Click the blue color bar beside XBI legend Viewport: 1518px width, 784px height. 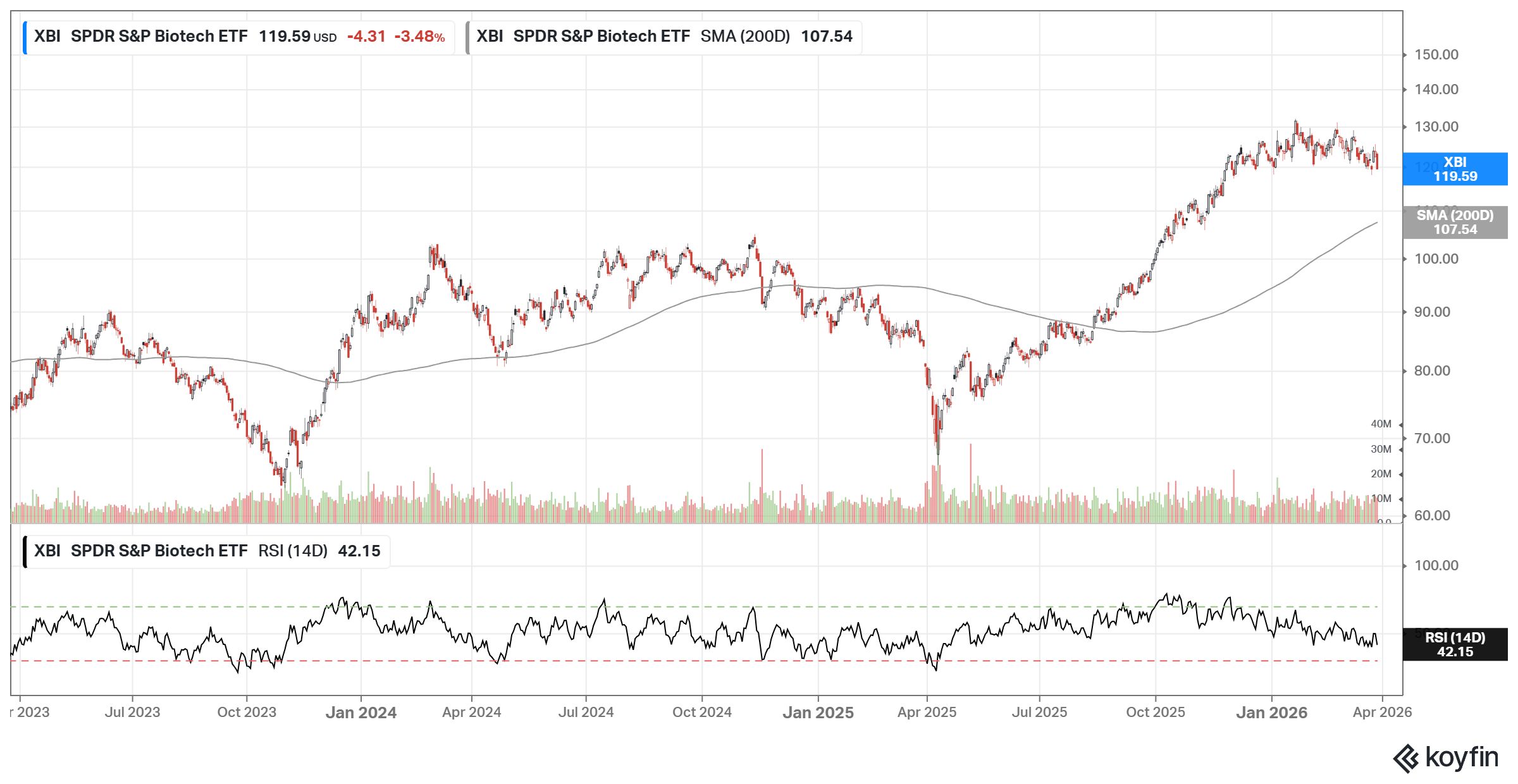[25, 37]
